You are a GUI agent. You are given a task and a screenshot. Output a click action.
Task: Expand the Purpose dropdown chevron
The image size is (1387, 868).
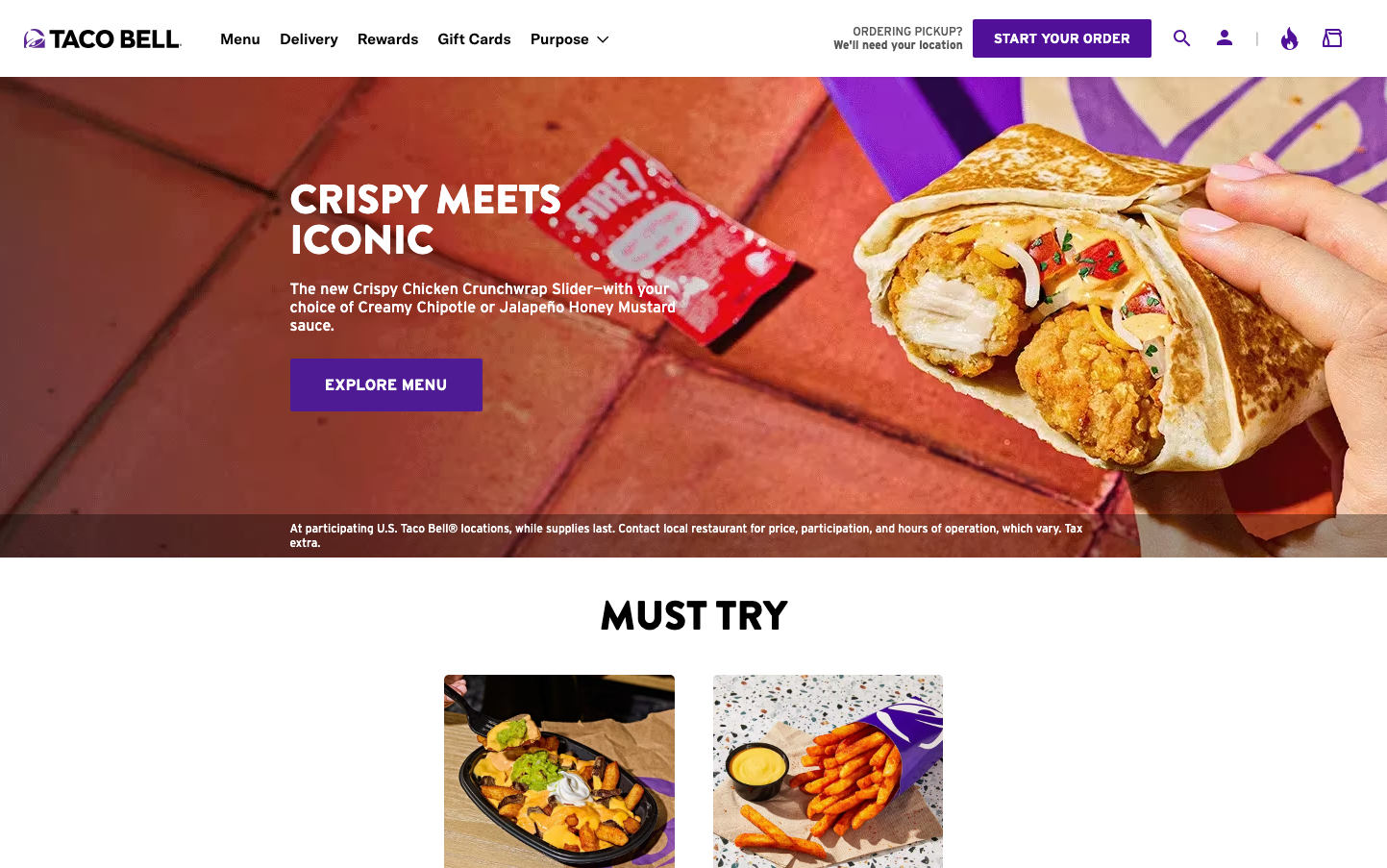[x=603, y=39]
